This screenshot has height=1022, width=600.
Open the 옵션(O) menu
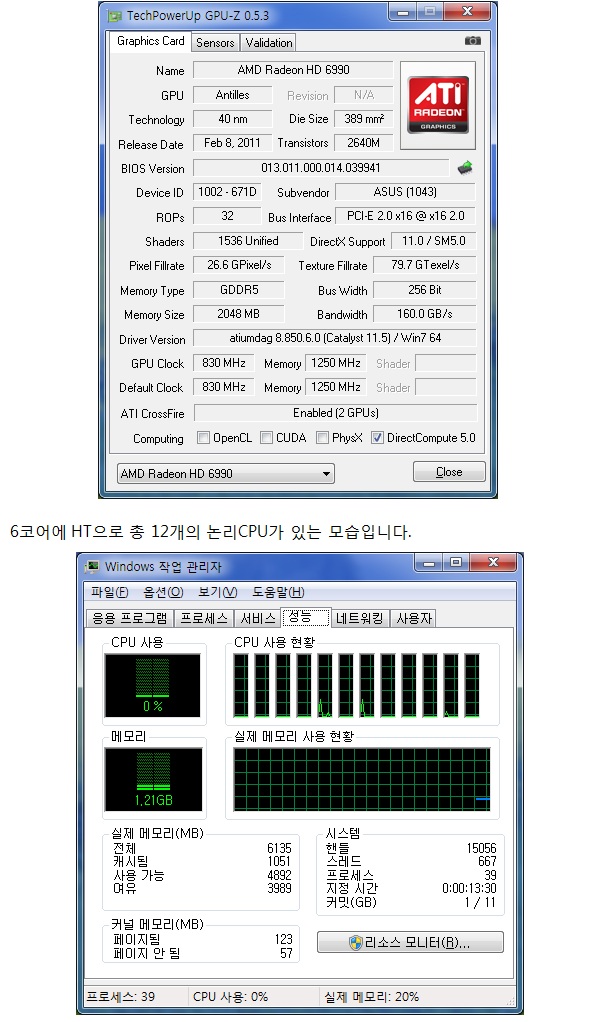click(164, 592)
